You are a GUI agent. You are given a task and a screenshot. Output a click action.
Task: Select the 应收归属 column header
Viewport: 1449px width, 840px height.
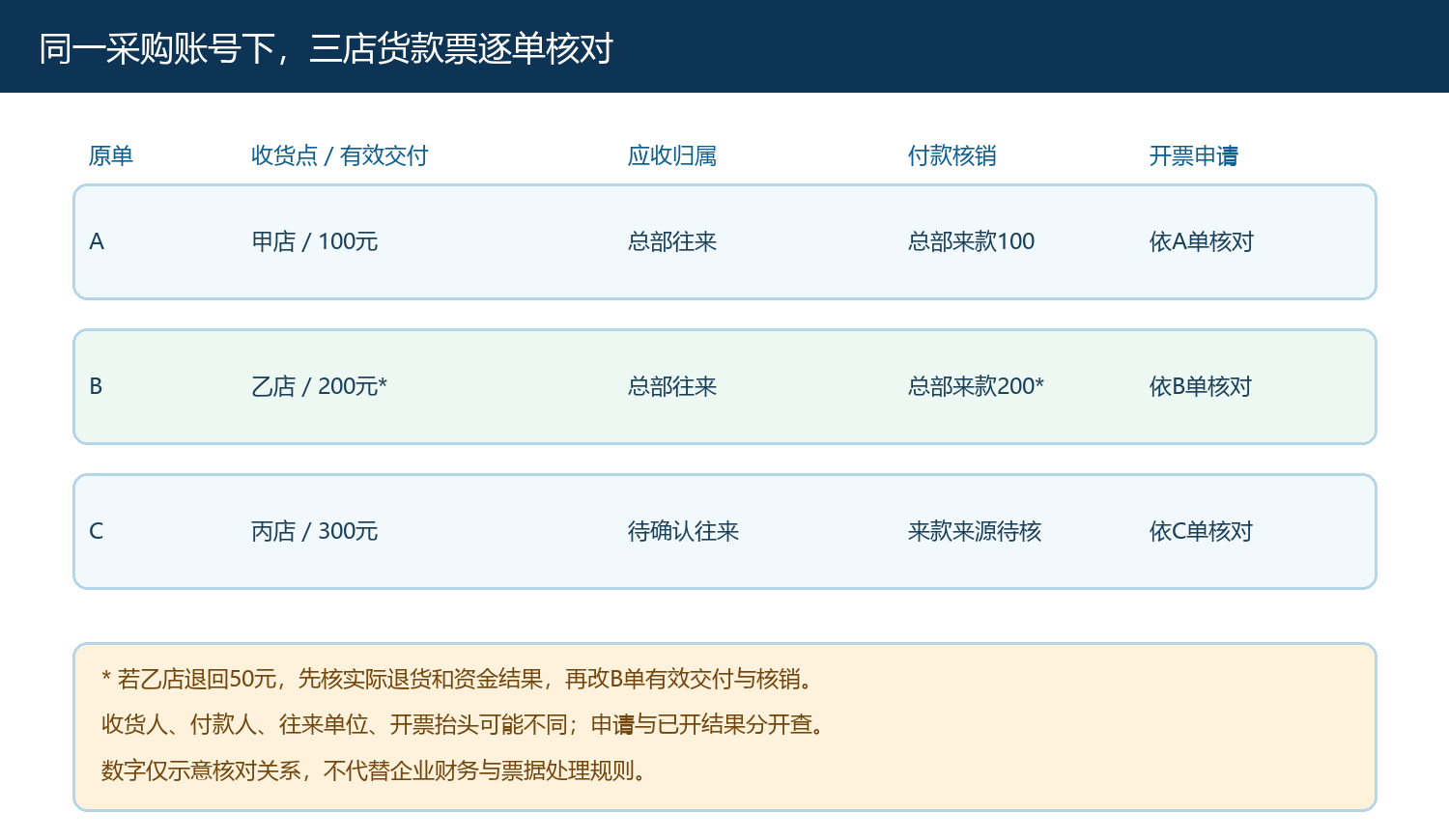point(672,155)
